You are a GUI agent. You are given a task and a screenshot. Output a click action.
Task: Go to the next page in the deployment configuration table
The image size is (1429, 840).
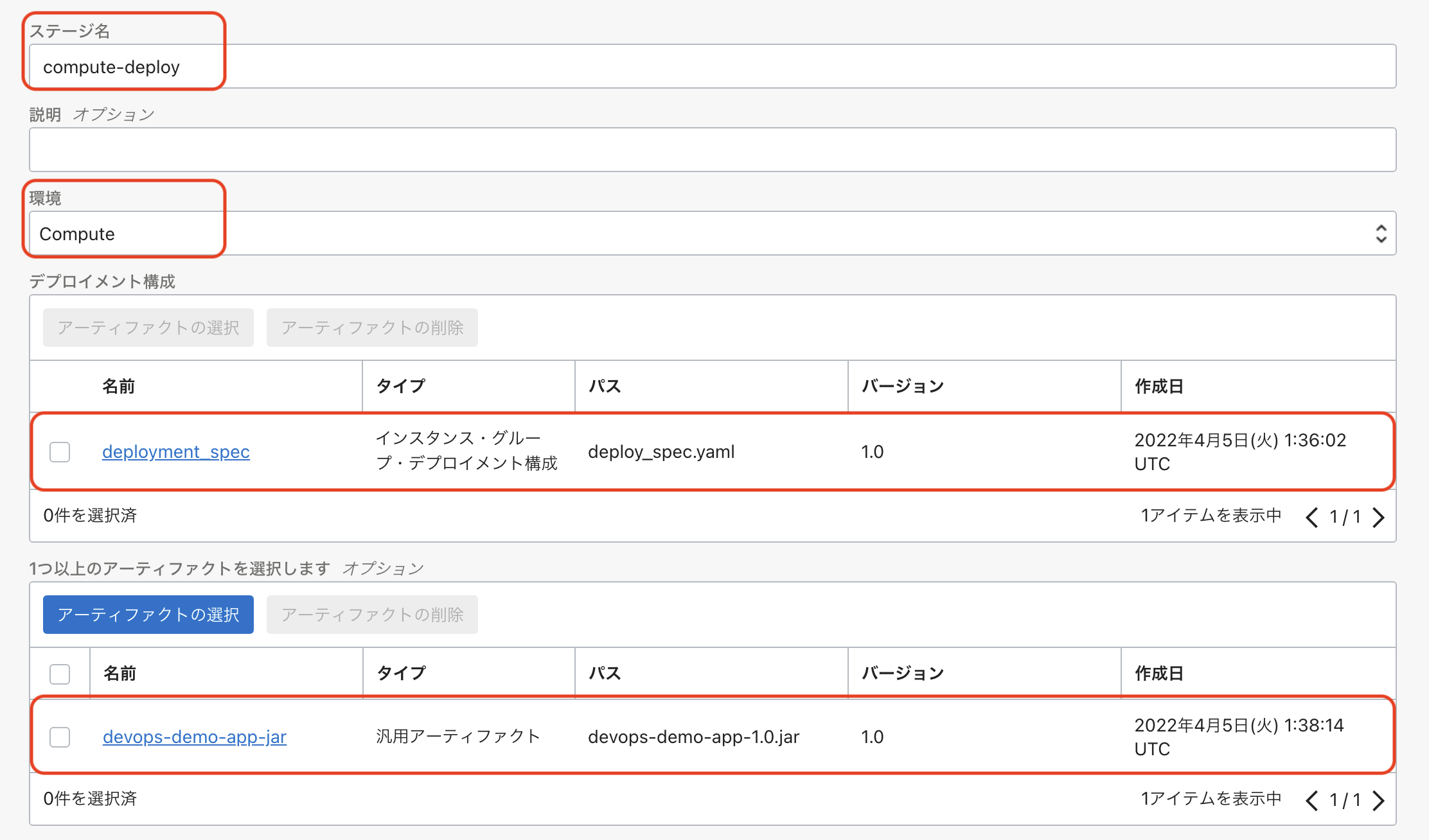[1378, 517]
